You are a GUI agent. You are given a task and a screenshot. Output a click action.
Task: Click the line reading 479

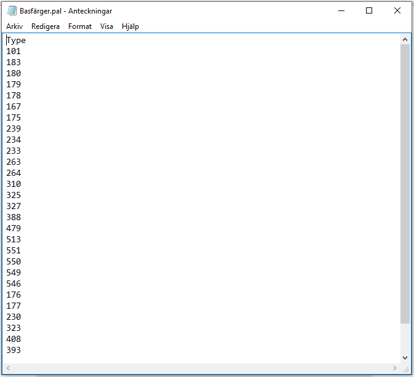click(x=13, y=228)
